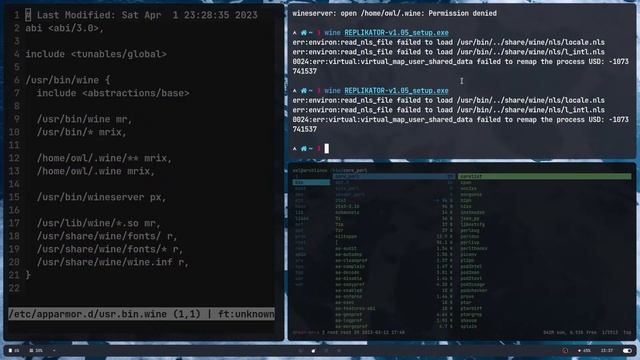640x360 pixels.
Task: Click line number 22 in the editor gutter
Action: coord(14,288)
